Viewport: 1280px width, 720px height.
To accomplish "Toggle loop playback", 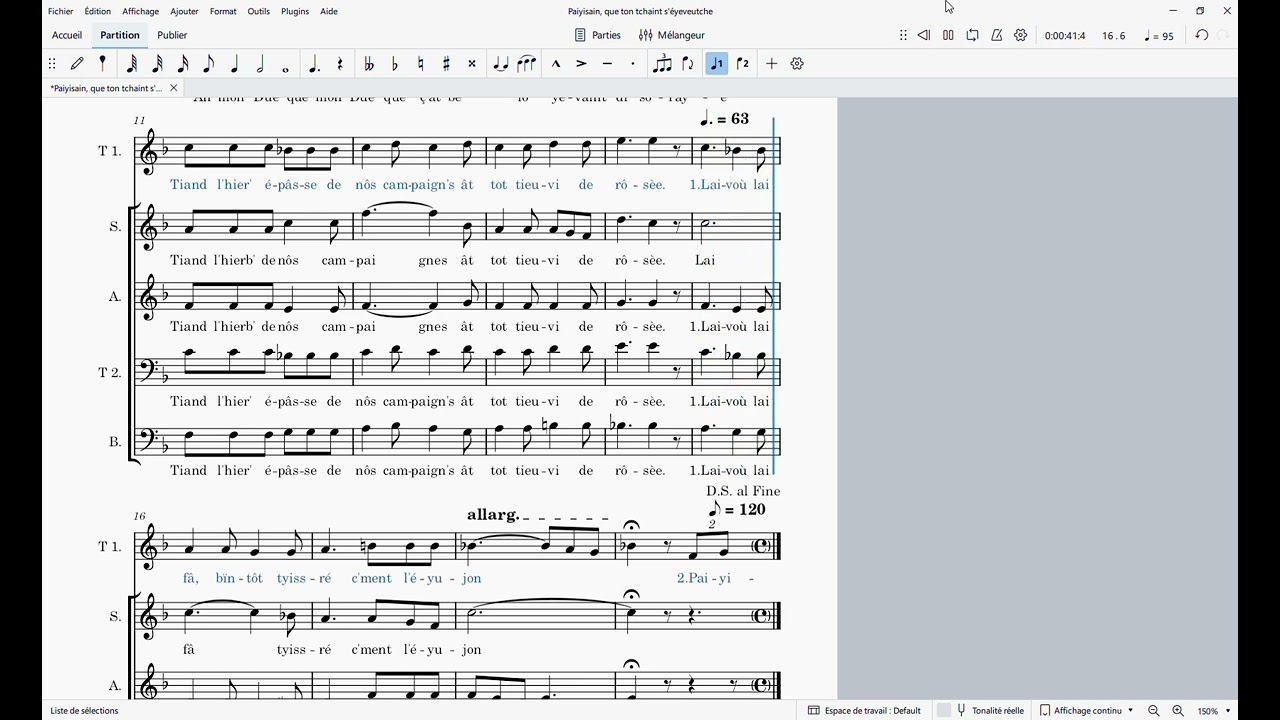I will [972, 35].
